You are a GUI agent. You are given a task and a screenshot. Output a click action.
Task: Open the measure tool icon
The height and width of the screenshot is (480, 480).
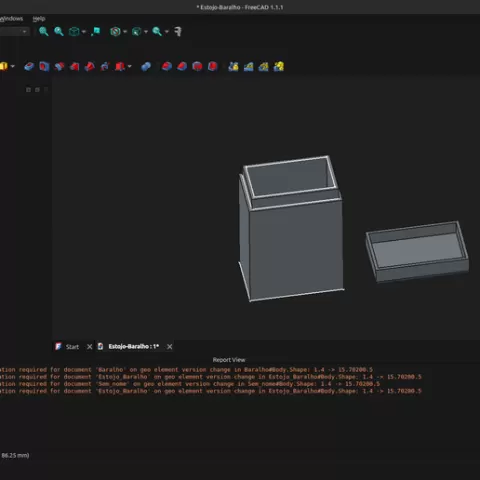coord(178,32)
